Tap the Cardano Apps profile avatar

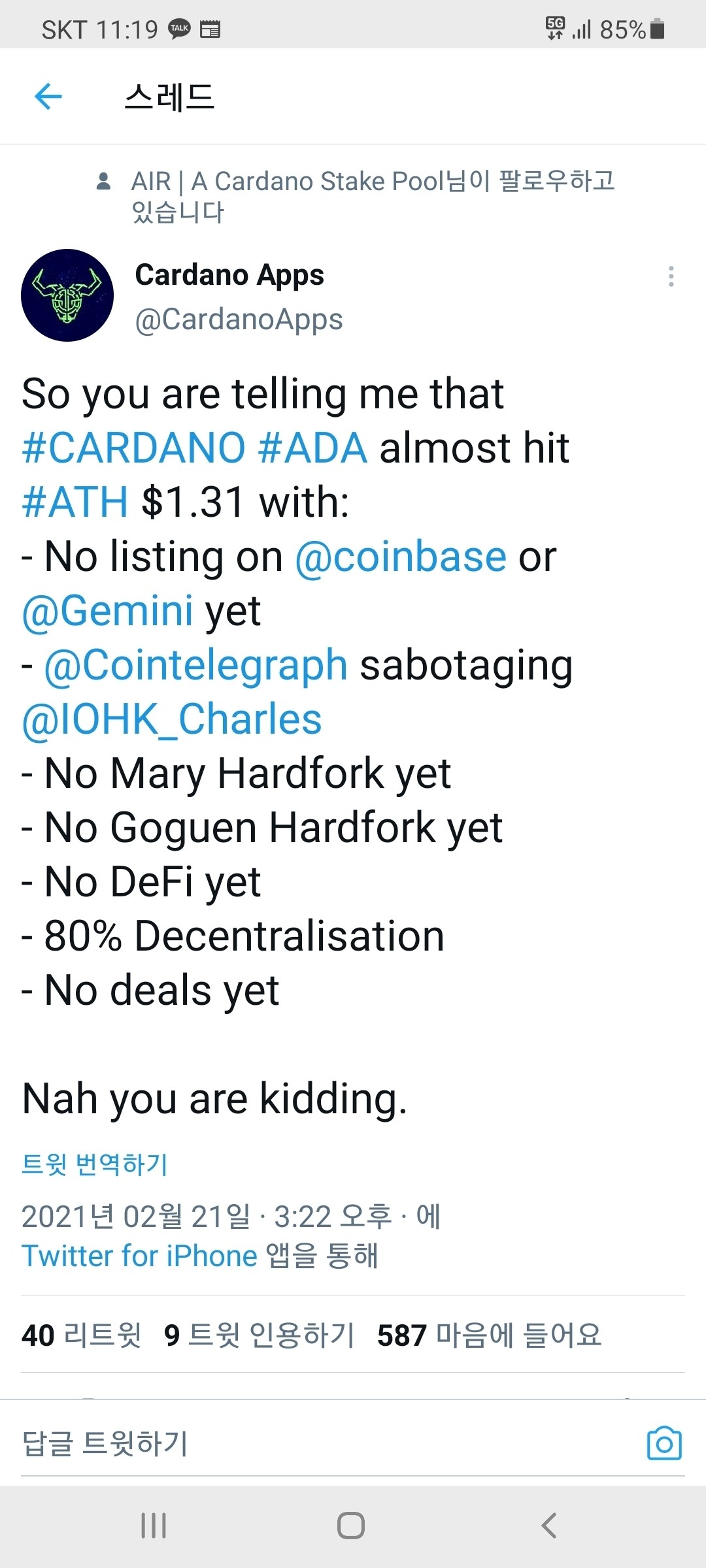tap(67, 295)
